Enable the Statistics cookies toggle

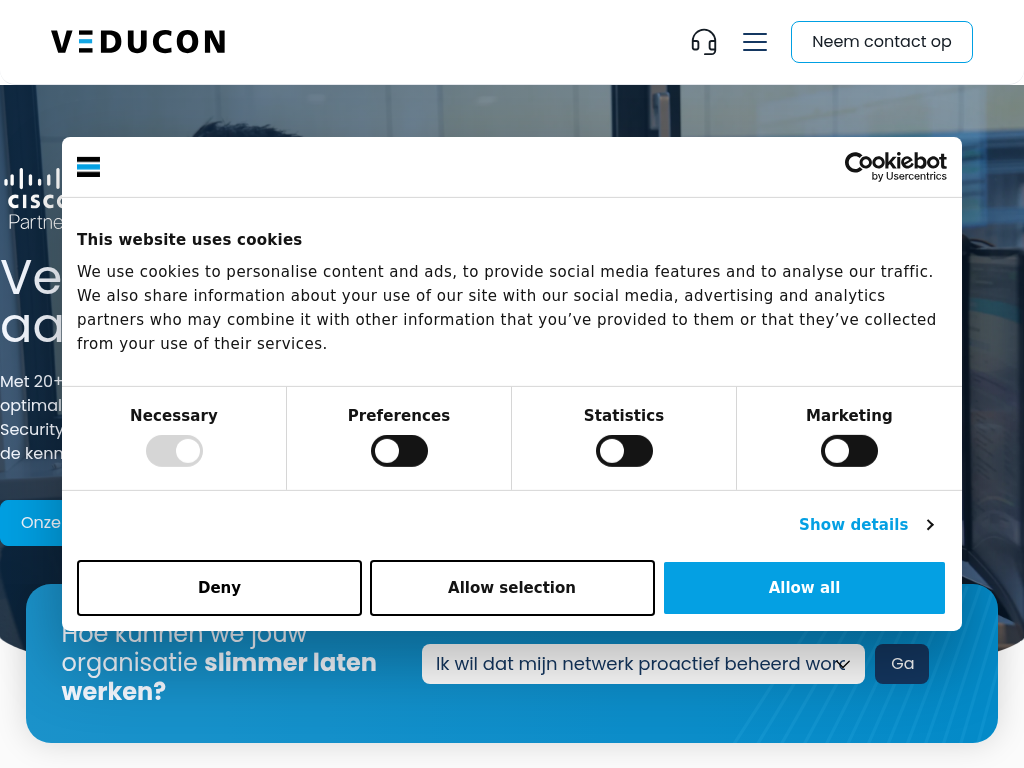[x=624, y=451]
